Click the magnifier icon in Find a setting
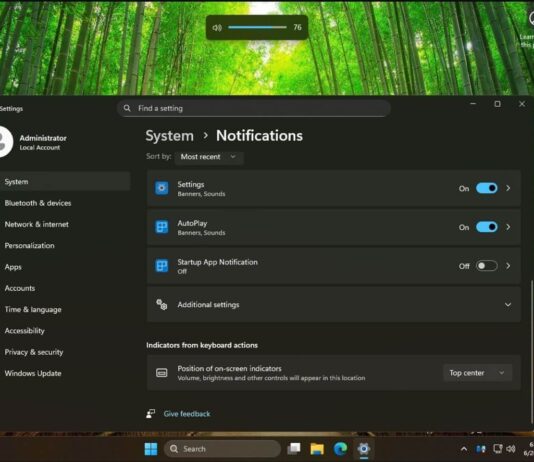The width and height of the screenshot is (534, 462). tap(127, 108)
